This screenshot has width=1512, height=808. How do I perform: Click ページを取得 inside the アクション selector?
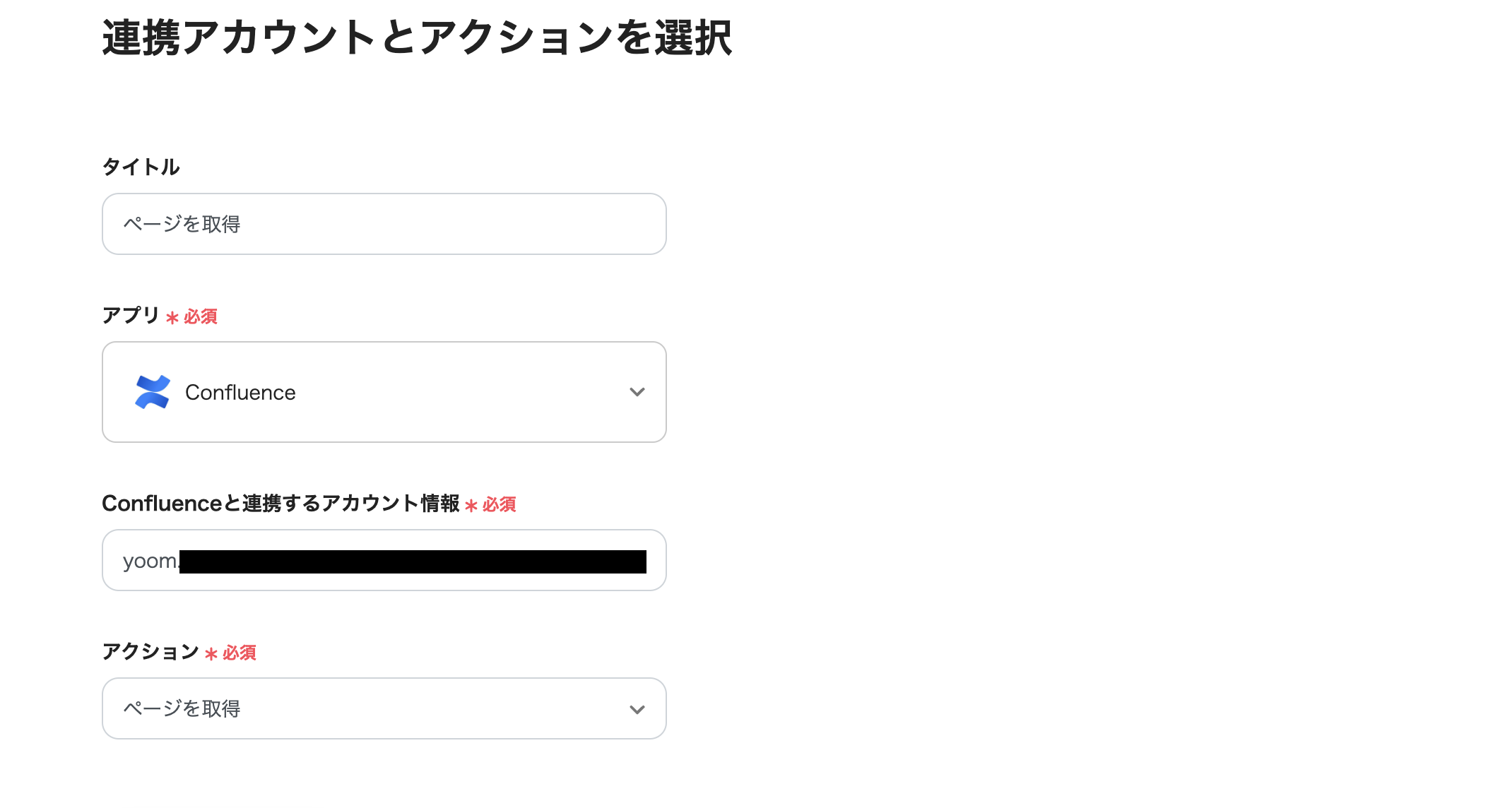point(181,708)
